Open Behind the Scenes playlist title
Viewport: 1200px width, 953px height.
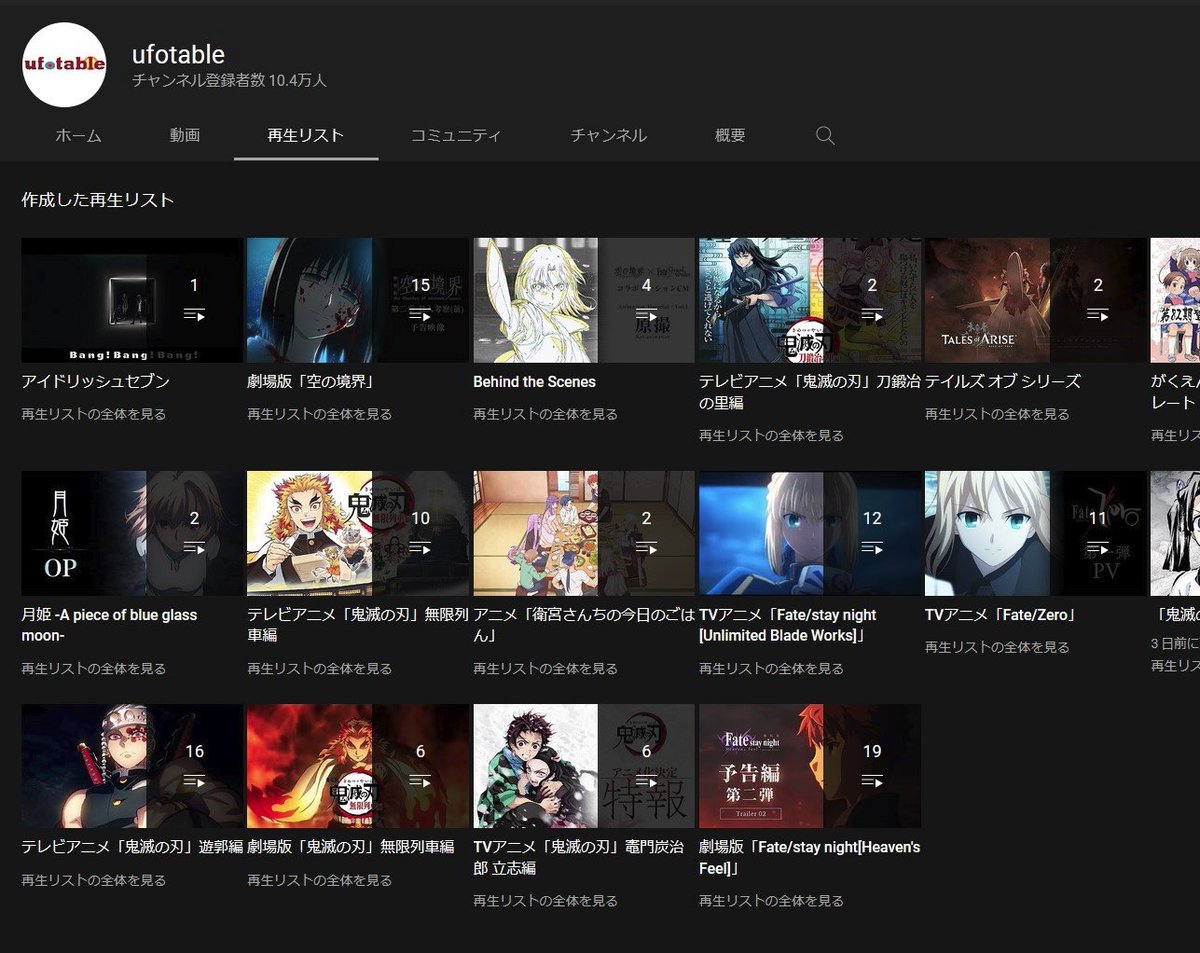(534, 381)
